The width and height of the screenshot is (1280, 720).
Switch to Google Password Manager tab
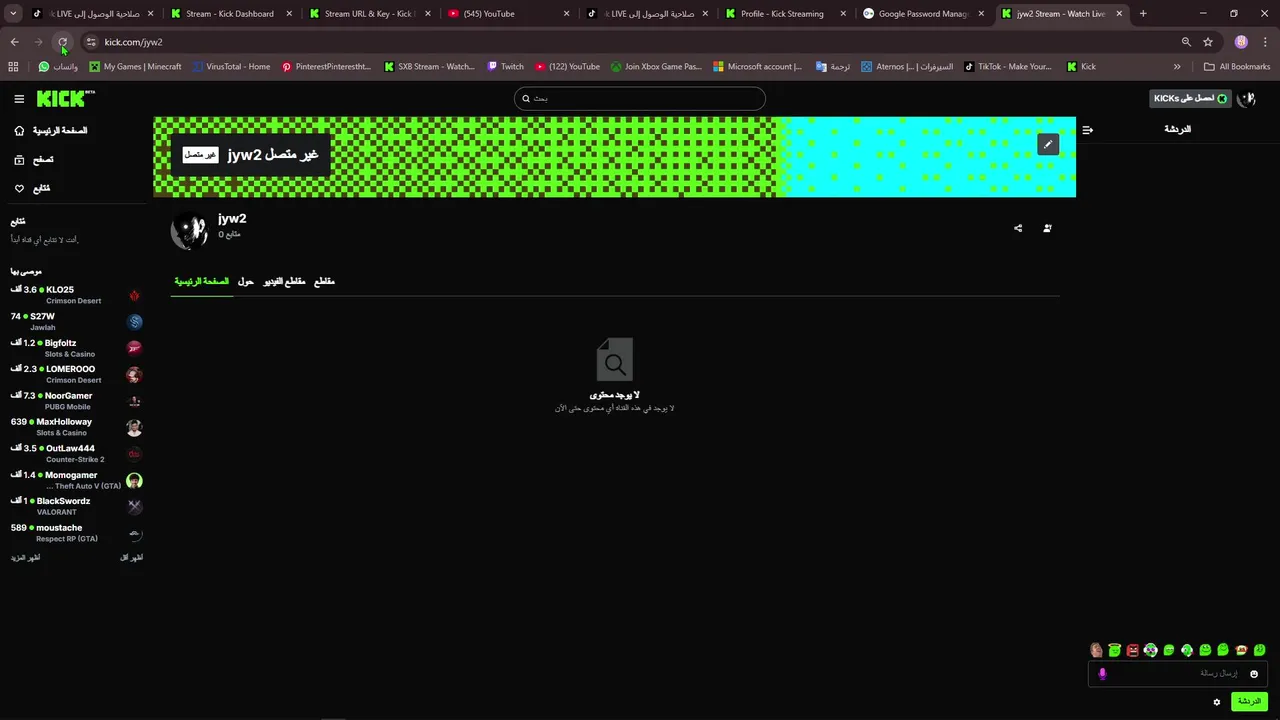click(923, 14)
